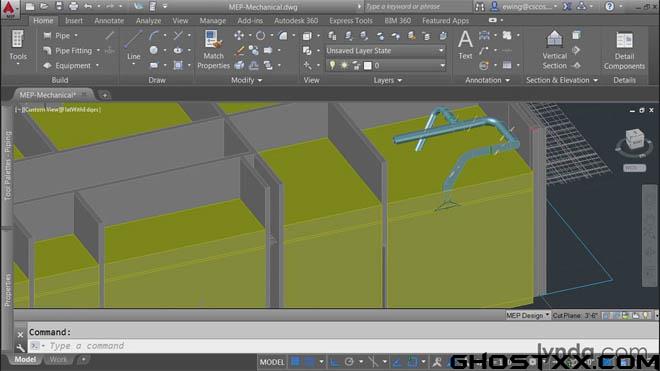
Task: Open the Manage ribbon tab
Action: click(213, 20)
